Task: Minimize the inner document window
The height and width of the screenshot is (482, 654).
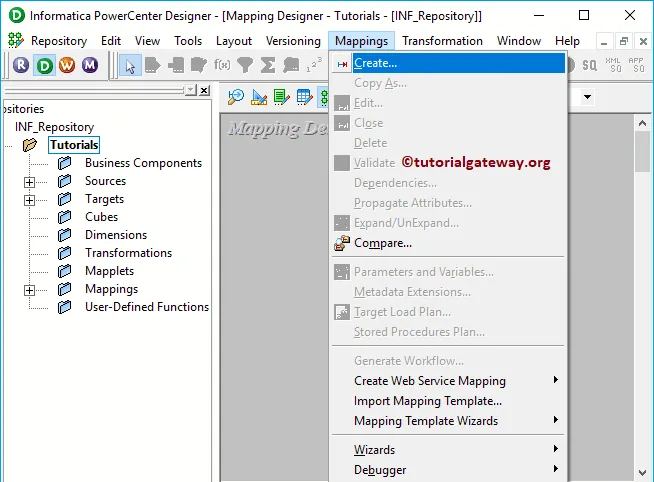Action: [x=604, y=41]
